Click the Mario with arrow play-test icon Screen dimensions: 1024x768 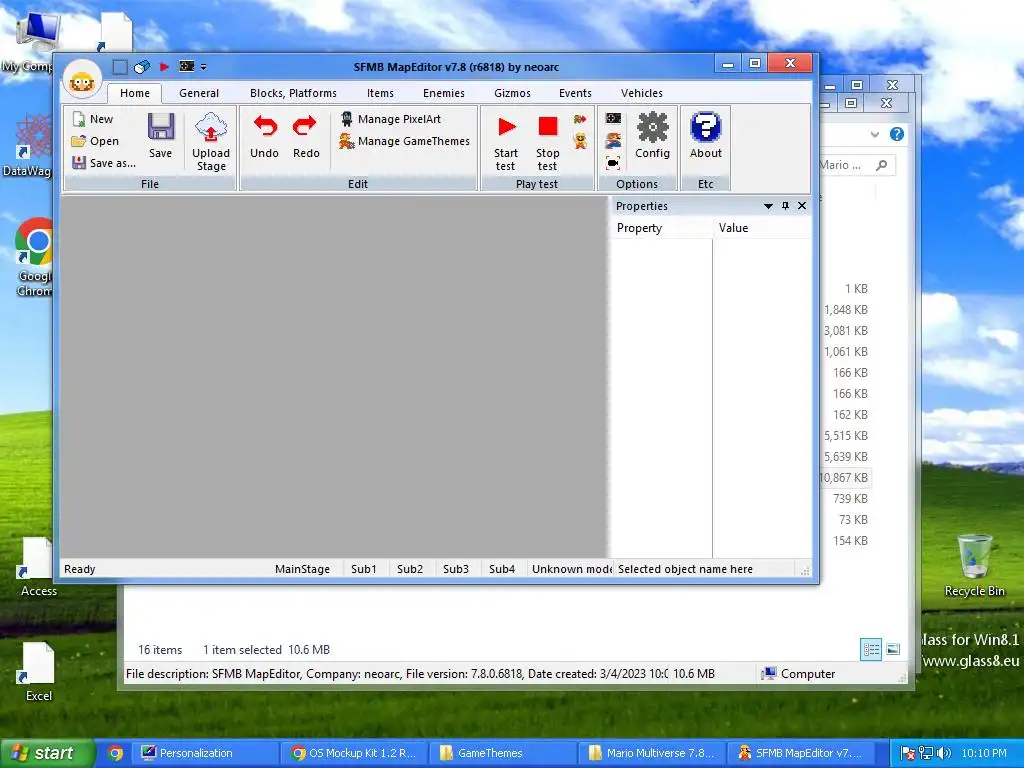[x=580, y=119]
